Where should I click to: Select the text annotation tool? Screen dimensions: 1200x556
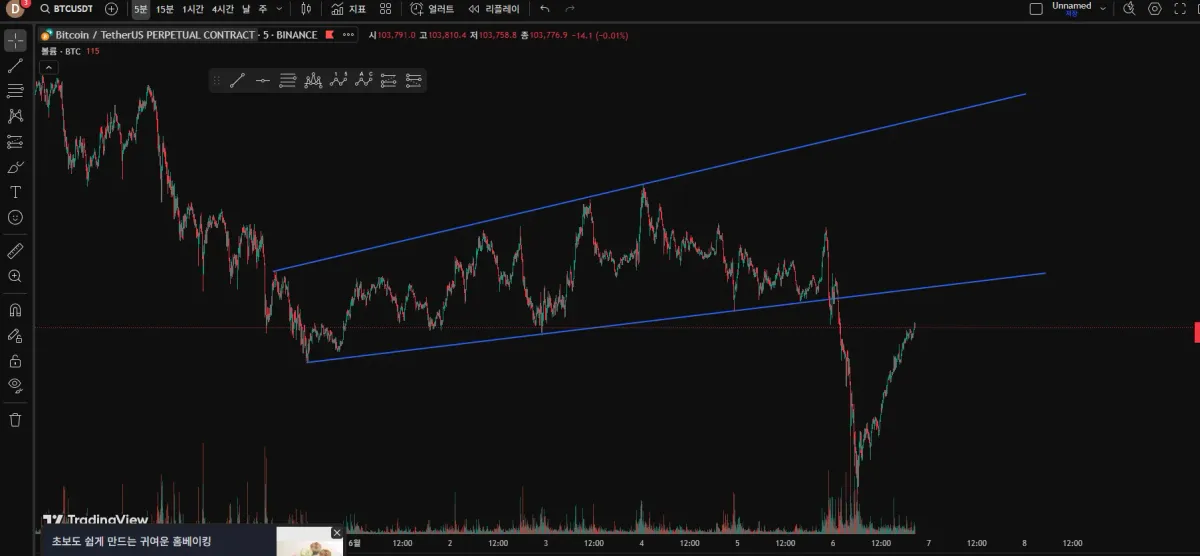click(x=15, y=192)
